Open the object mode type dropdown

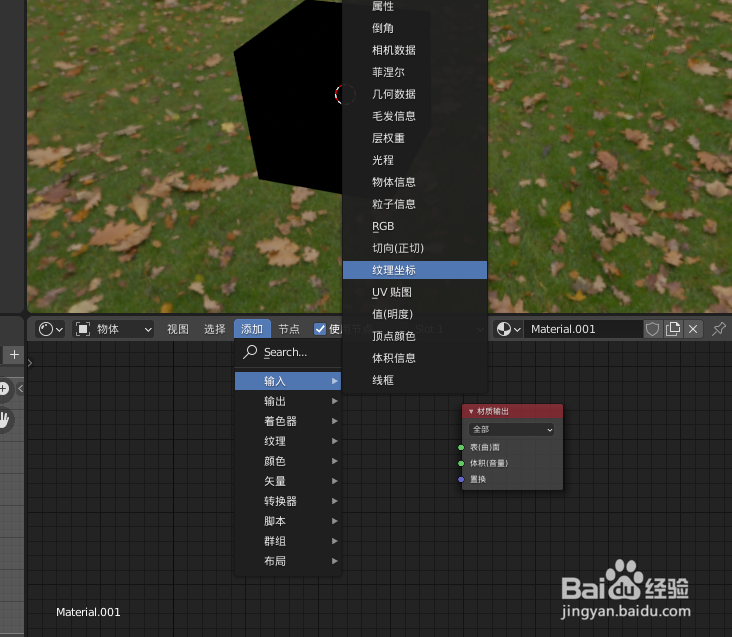pos(113,329)
